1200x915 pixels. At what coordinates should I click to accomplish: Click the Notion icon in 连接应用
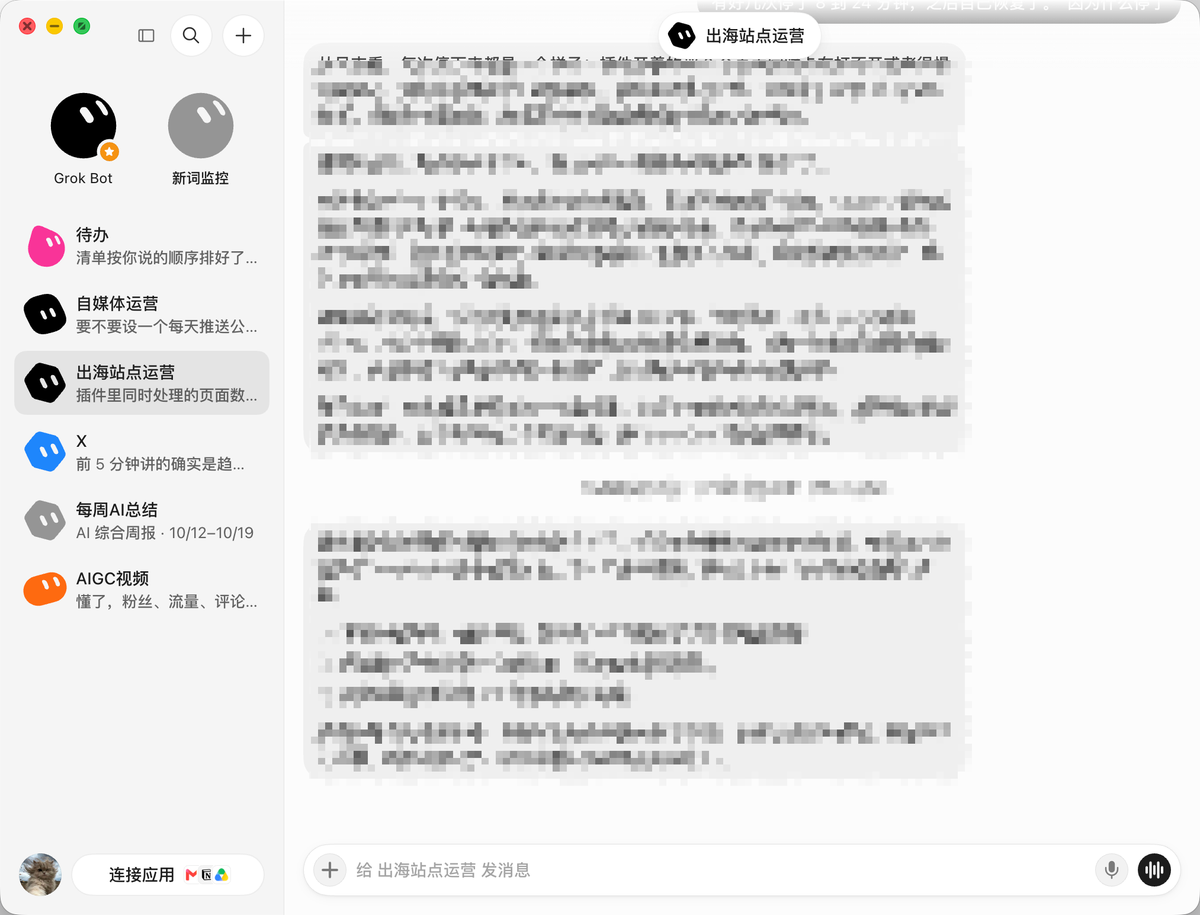coord(206,875)
